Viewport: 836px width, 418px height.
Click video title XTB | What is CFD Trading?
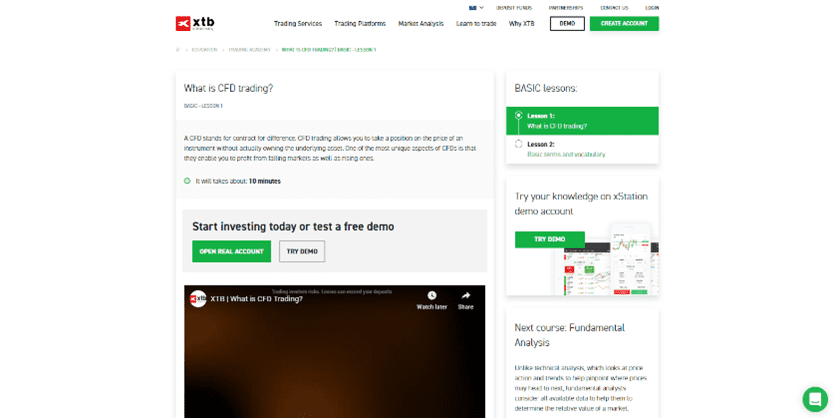(x=256, y=299)
